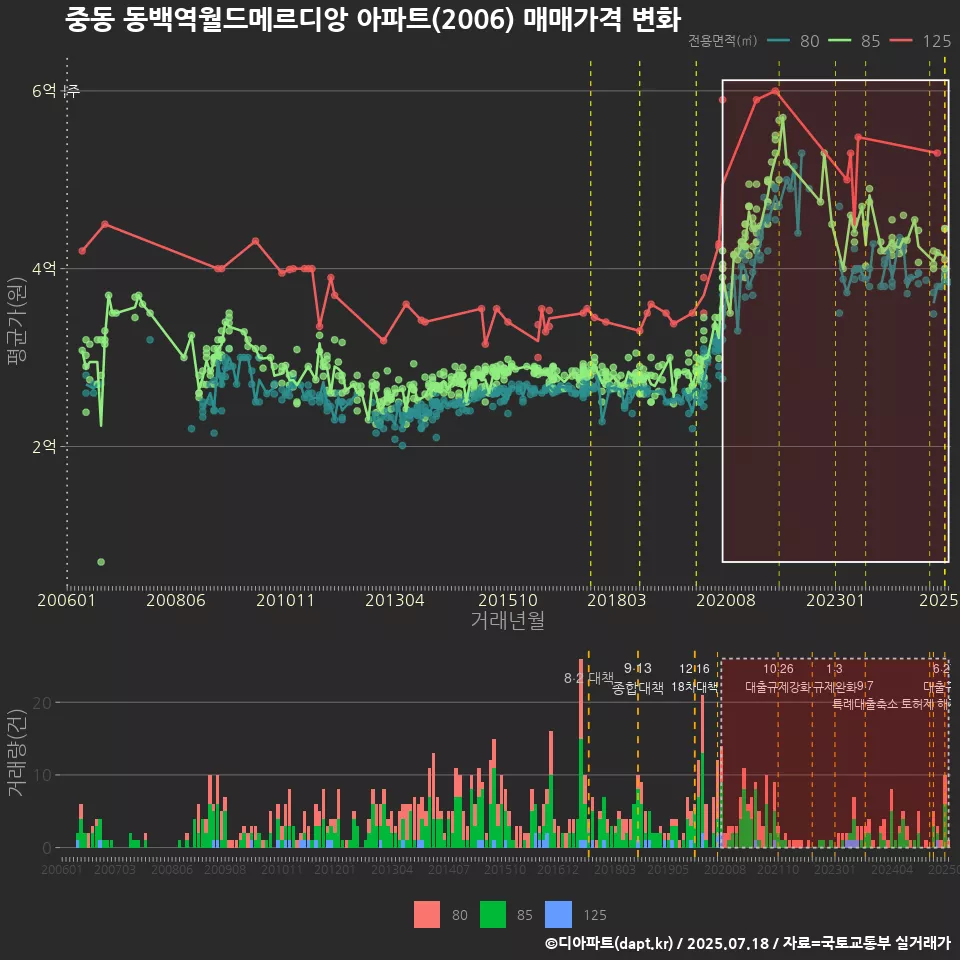Select 201905 on the volume chart x-axis
This screenshot has width=960, height=960.
tap(668, 869)
